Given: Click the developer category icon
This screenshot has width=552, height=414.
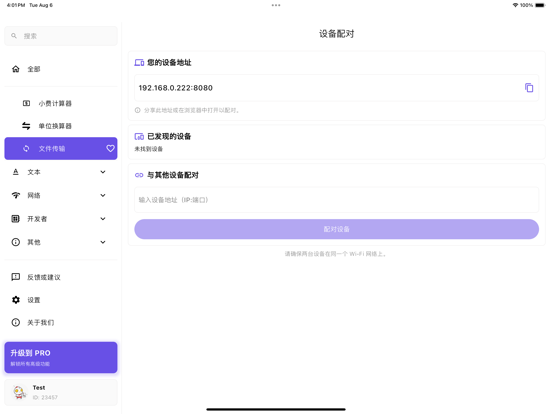Looking at the screenshot, I should click(x=16, y=219).
